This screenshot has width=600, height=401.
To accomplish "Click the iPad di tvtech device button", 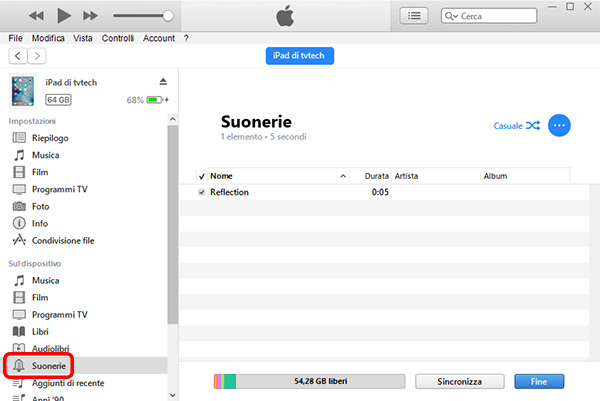I will 300,56.
